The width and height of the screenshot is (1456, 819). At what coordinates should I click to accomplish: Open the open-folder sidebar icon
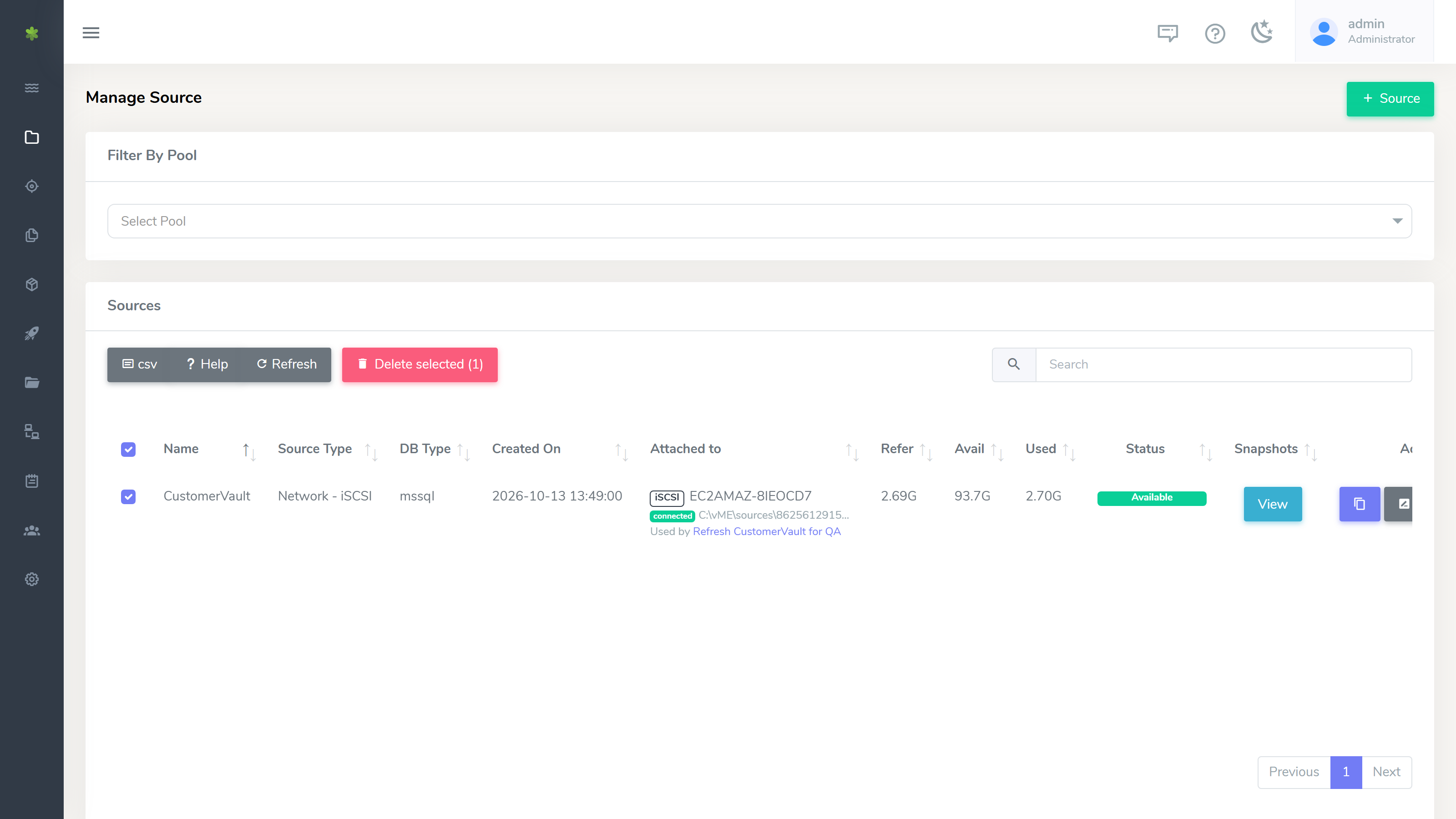32,383
